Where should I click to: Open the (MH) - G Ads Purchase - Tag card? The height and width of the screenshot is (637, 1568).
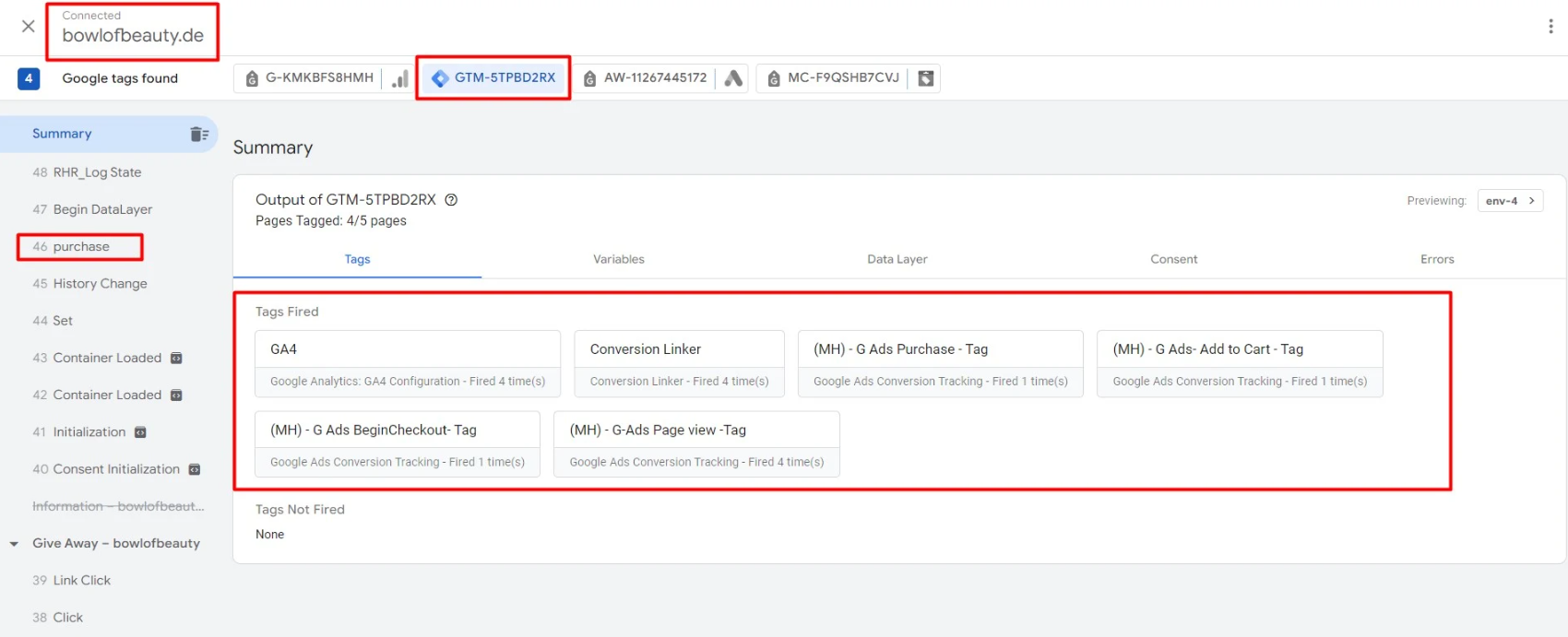point(940,363)
